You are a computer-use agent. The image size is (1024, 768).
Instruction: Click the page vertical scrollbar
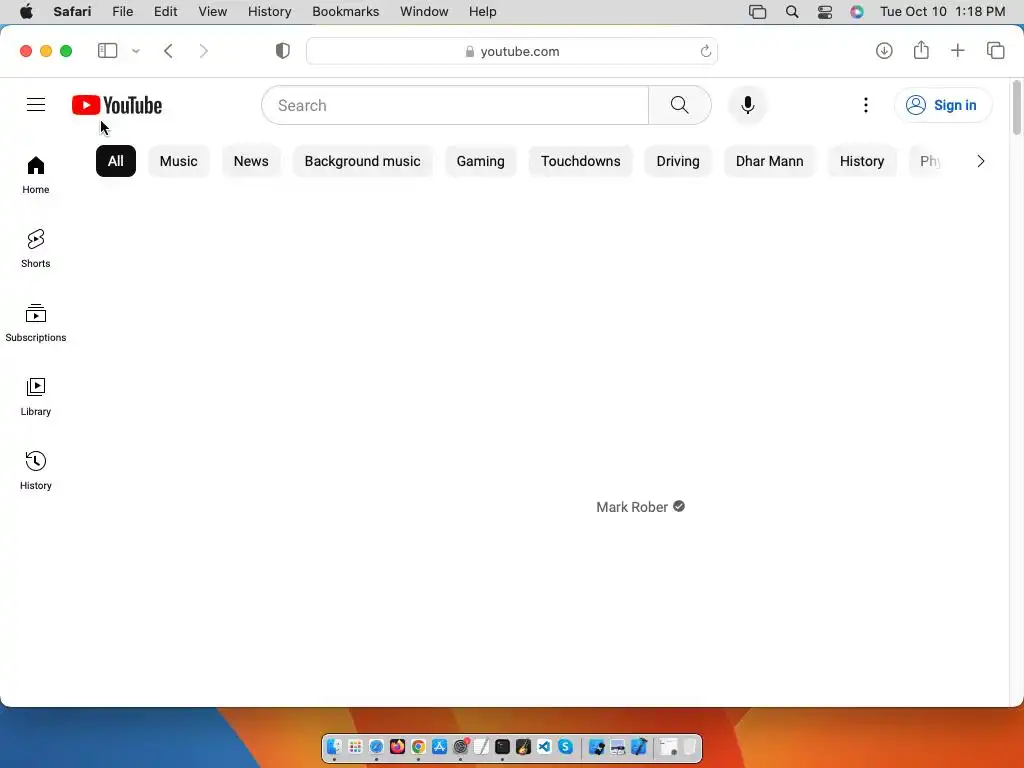[x=1016, y=107]
